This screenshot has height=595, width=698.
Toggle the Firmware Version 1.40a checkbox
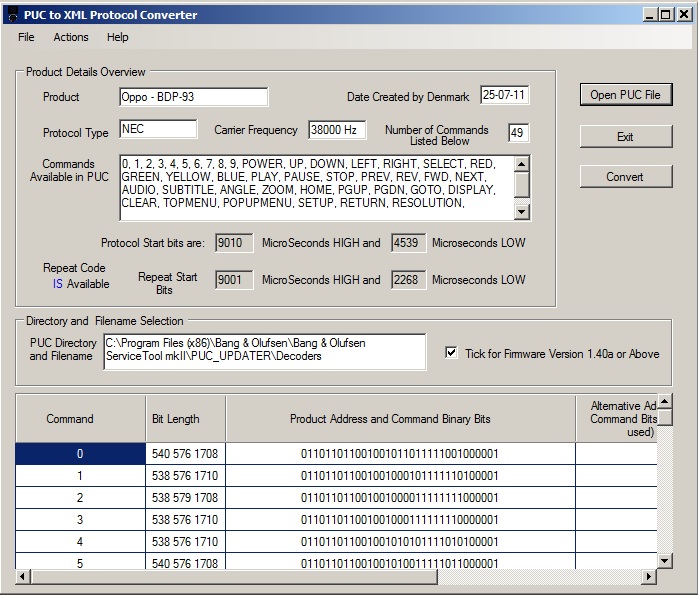click(x=452, y=353)
